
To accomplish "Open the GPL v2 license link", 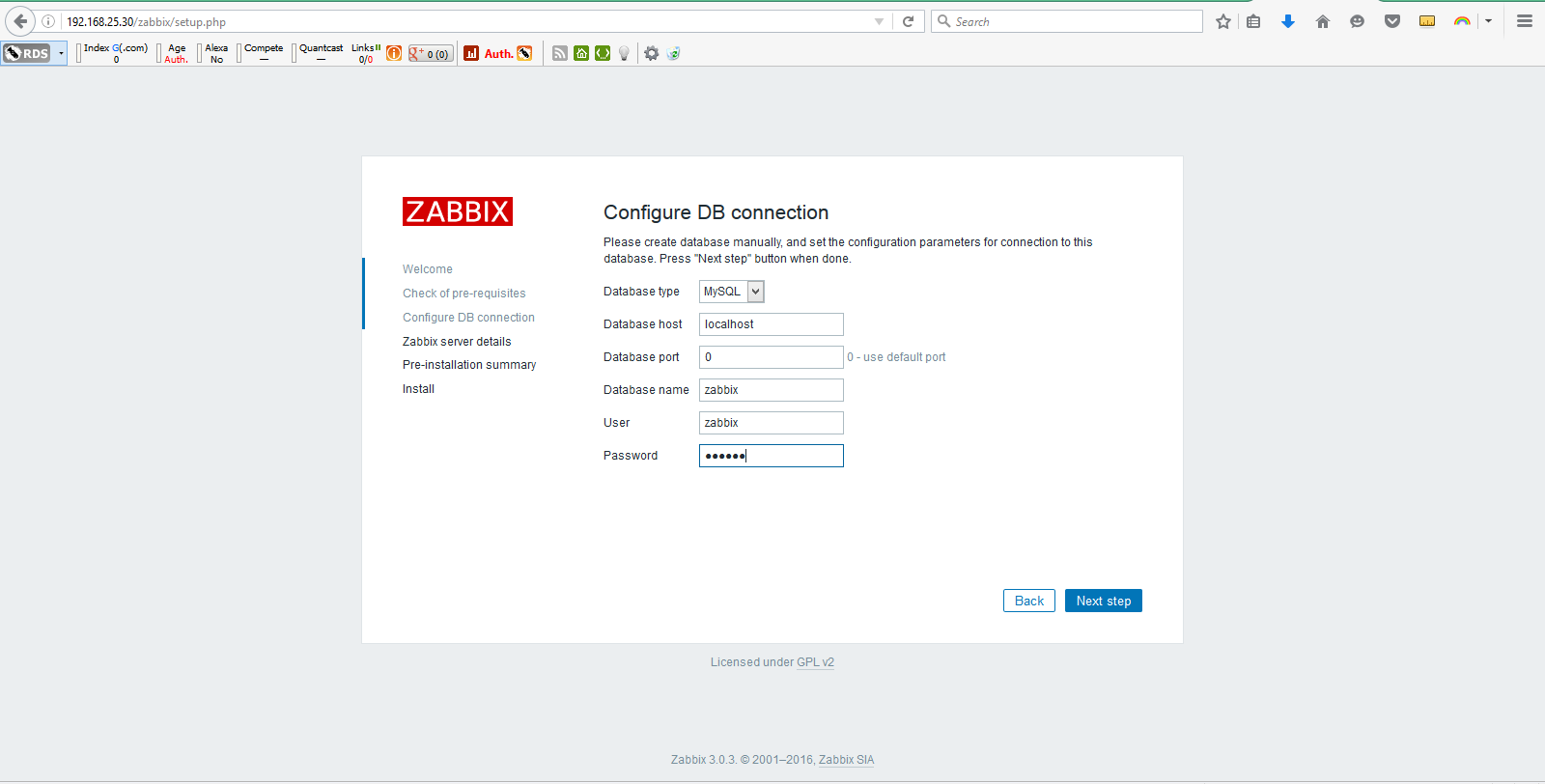I will click(x=815, y=662).
